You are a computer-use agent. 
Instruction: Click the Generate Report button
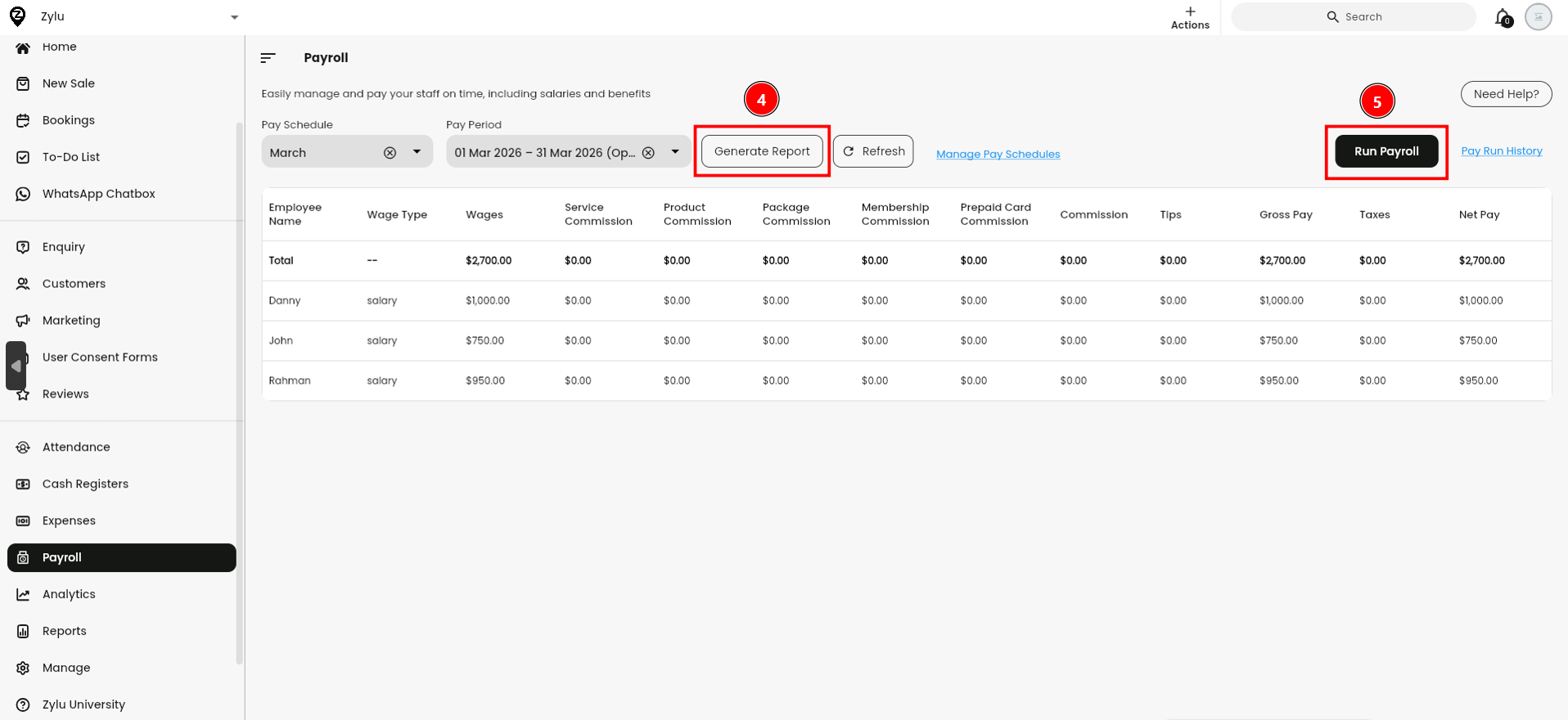[762, 151]
